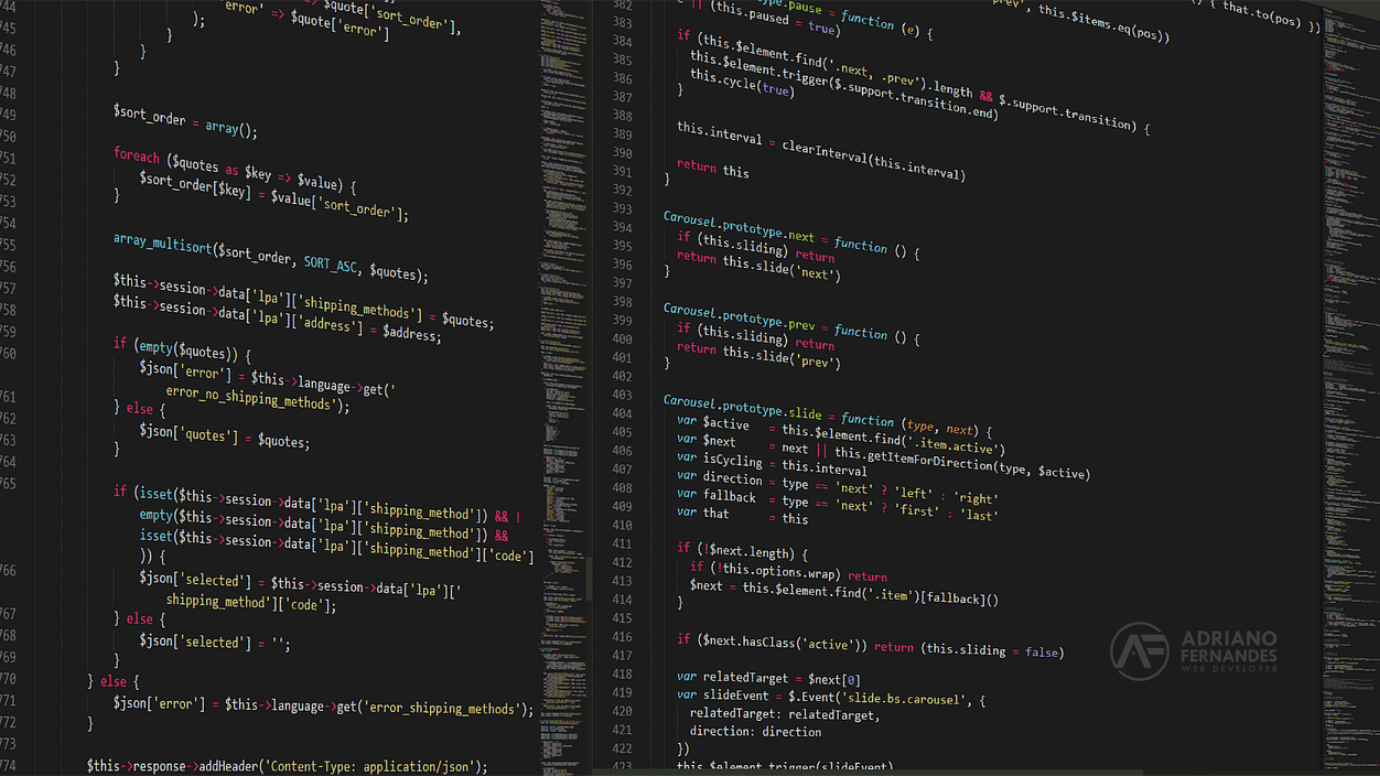Click line number 403 in right gutter
The image size is (1380, 776).
coord(622,394)
